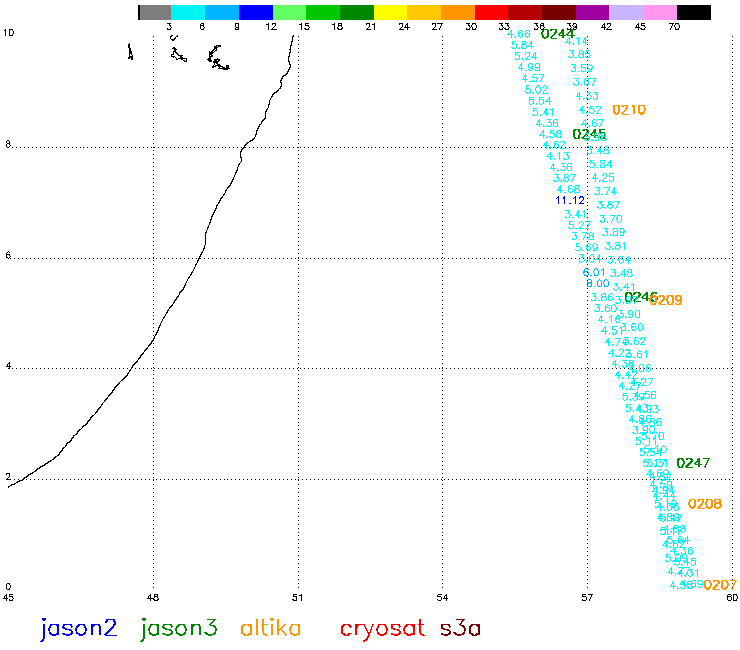
Task: Click the purple 39-42 colorbar segment
Action: (593, 13)
